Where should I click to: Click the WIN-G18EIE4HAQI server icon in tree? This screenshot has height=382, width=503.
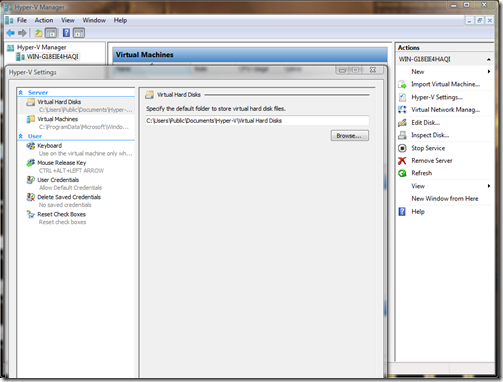(21, 57)
